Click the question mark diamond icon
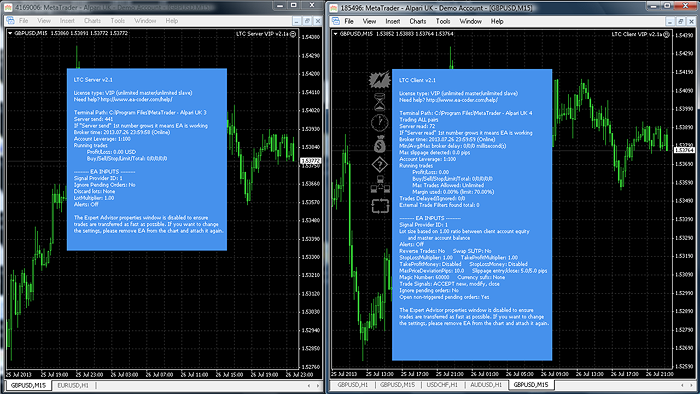The width and height of the screenshot is (700, 394). pos(379,165)
